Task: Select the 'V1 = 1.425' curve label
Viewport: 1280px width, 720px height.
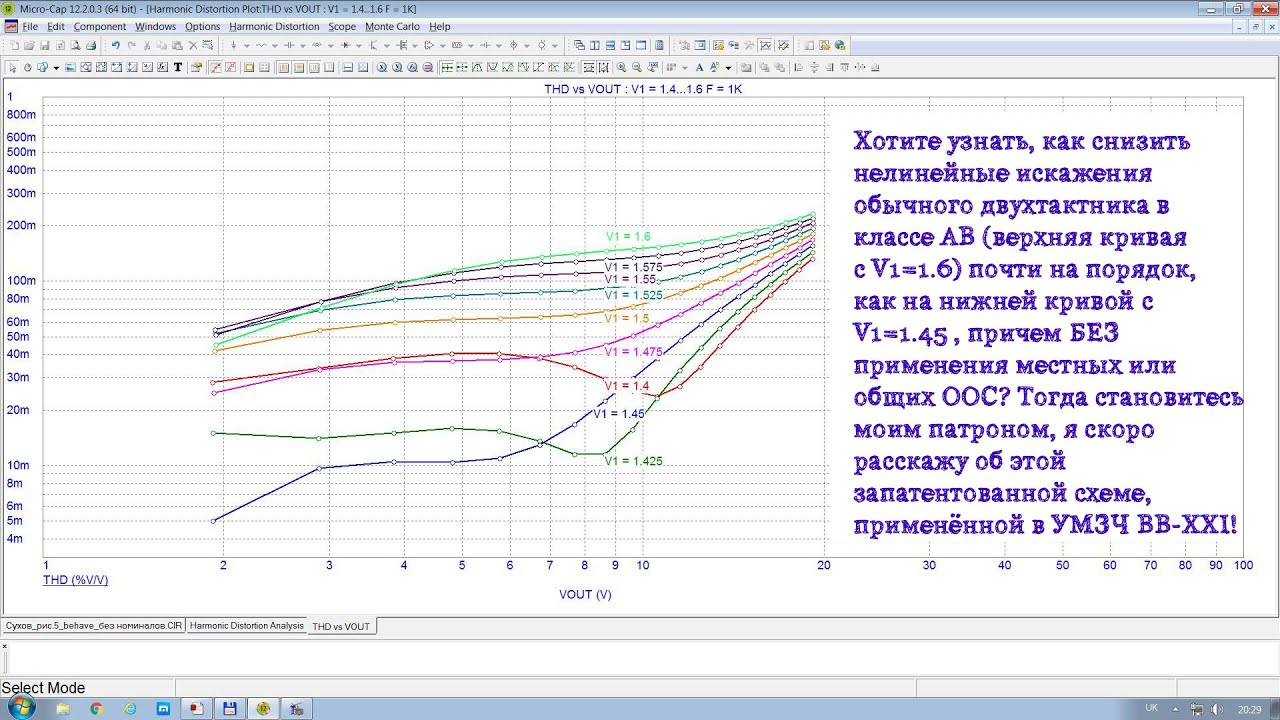Action: tap(634, 461)
